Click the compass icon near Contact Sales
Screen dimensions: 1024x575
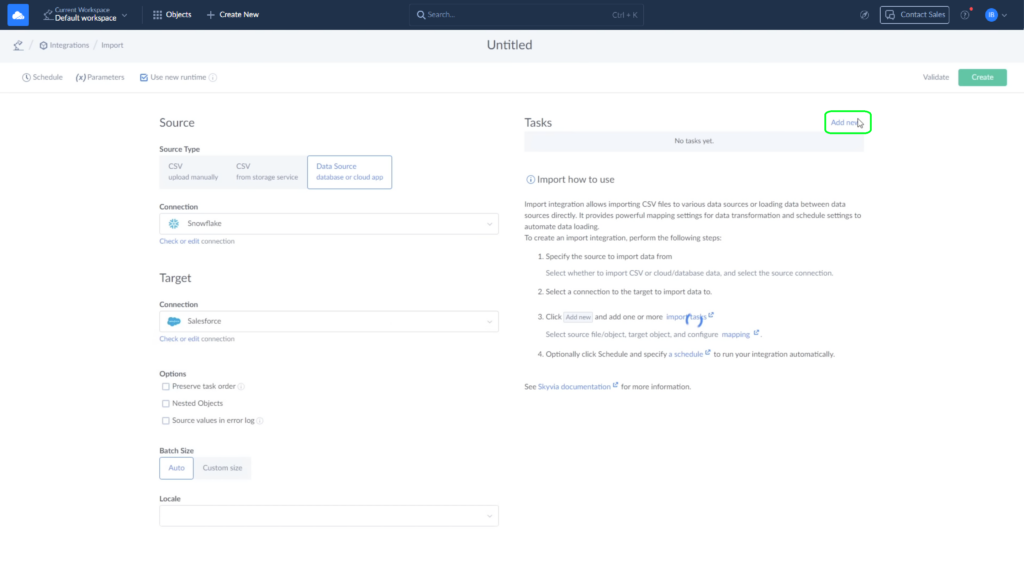pyautogui.click(x=864, y=14)
